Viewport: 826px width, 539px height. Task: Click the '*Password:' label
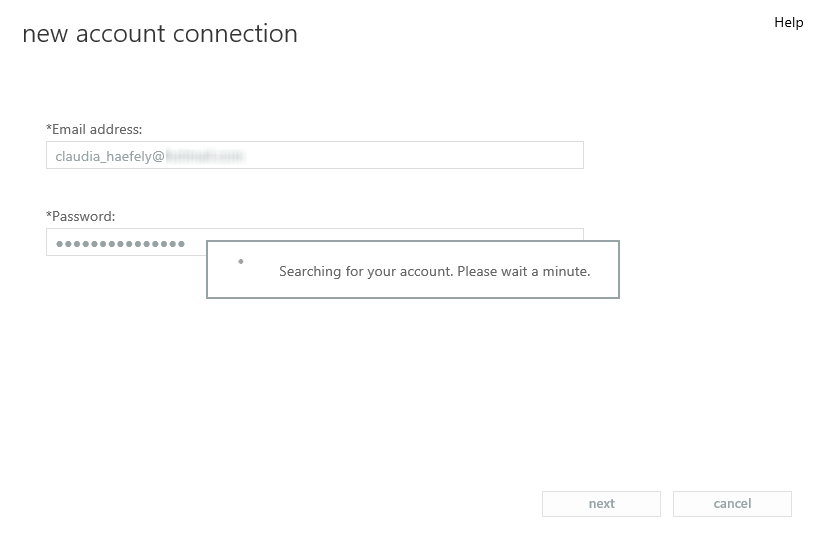tap(81, 217)
